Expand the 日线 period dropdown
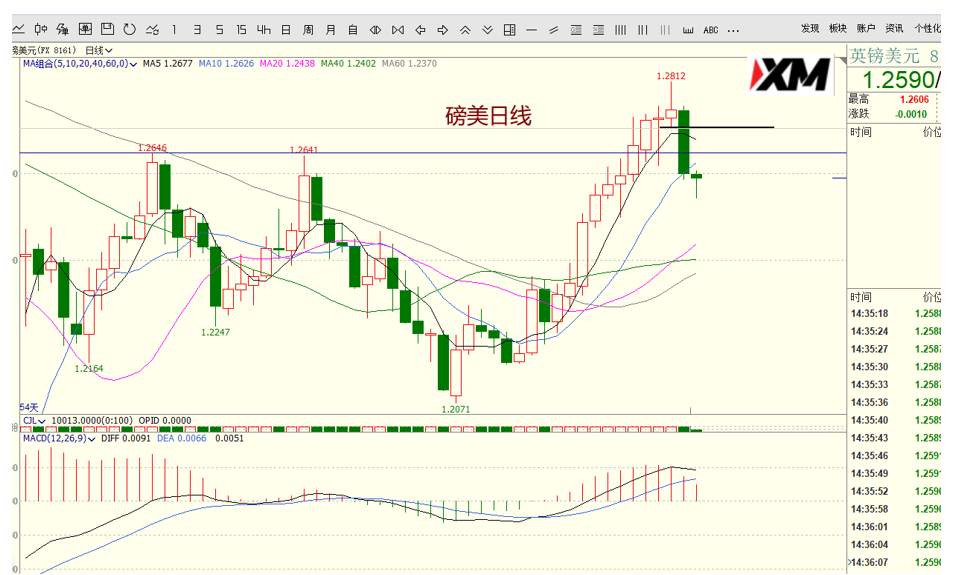 [x=99, y=50]
